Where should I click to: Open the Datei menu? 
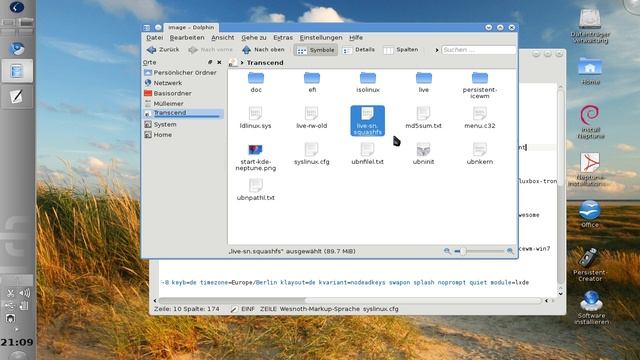[x=154, y=38]
